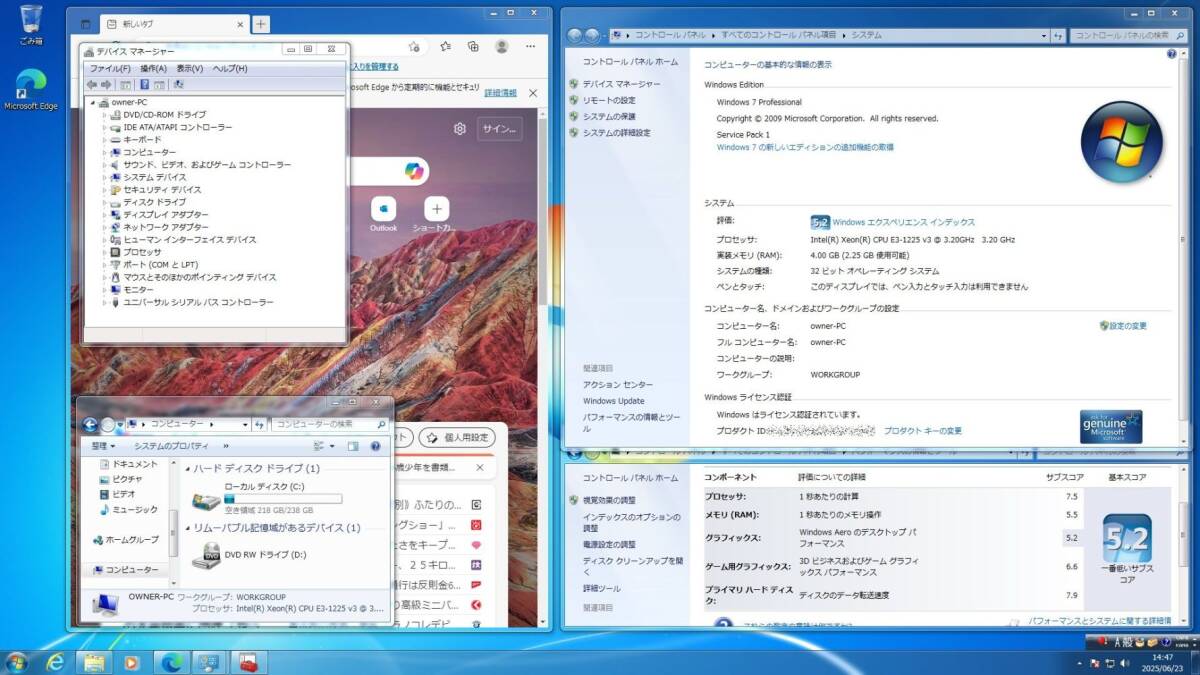Open 表示(V) menu in Device Manager
1200x675 pixels.
pos(190,69)
